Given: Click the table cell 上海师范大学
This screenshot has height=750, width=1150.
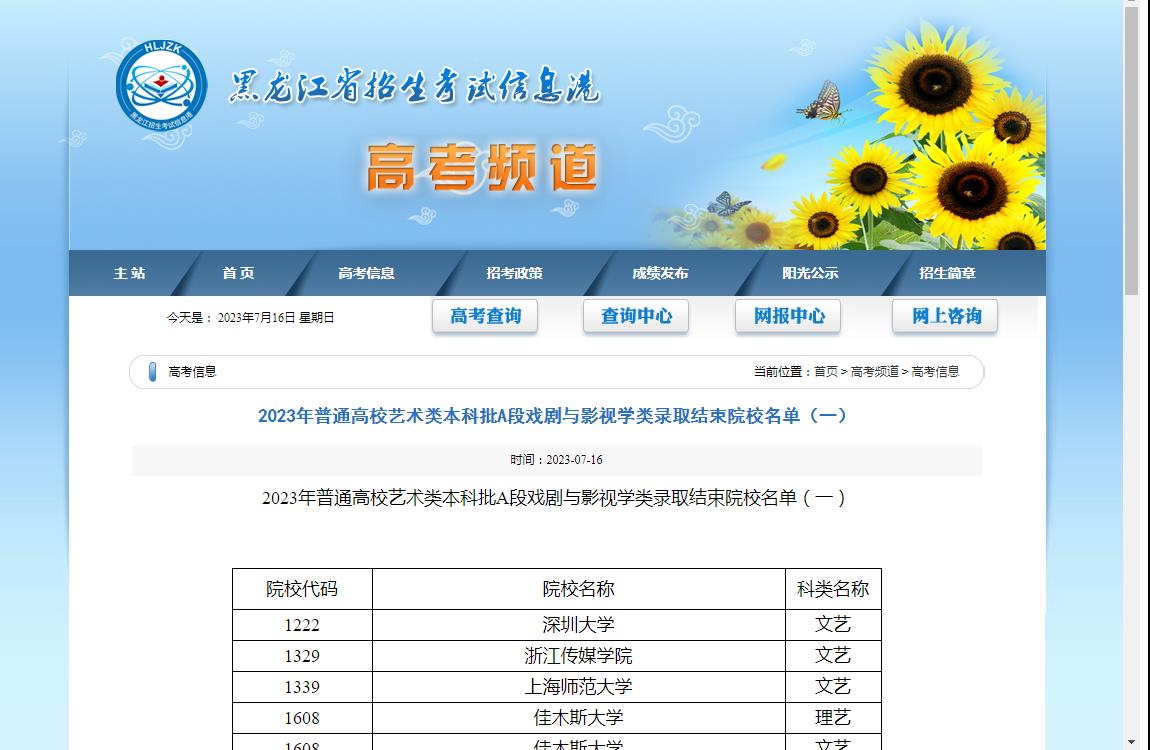Looking at the screenshot, I should 579,686.
